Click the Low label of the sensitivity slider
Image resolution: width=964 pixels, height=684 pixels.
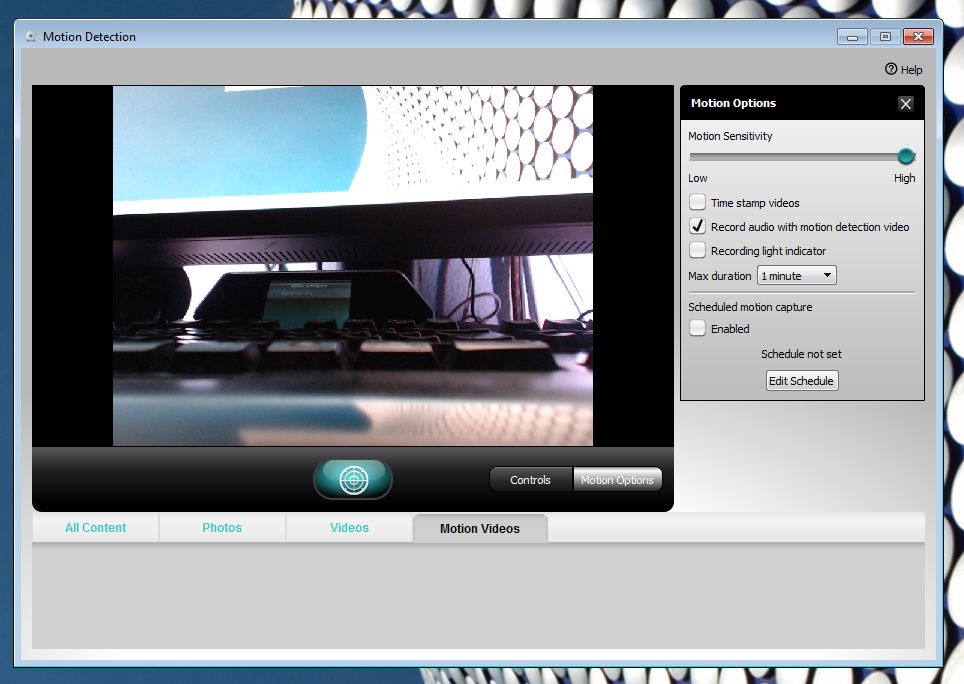tap(698, 178)
